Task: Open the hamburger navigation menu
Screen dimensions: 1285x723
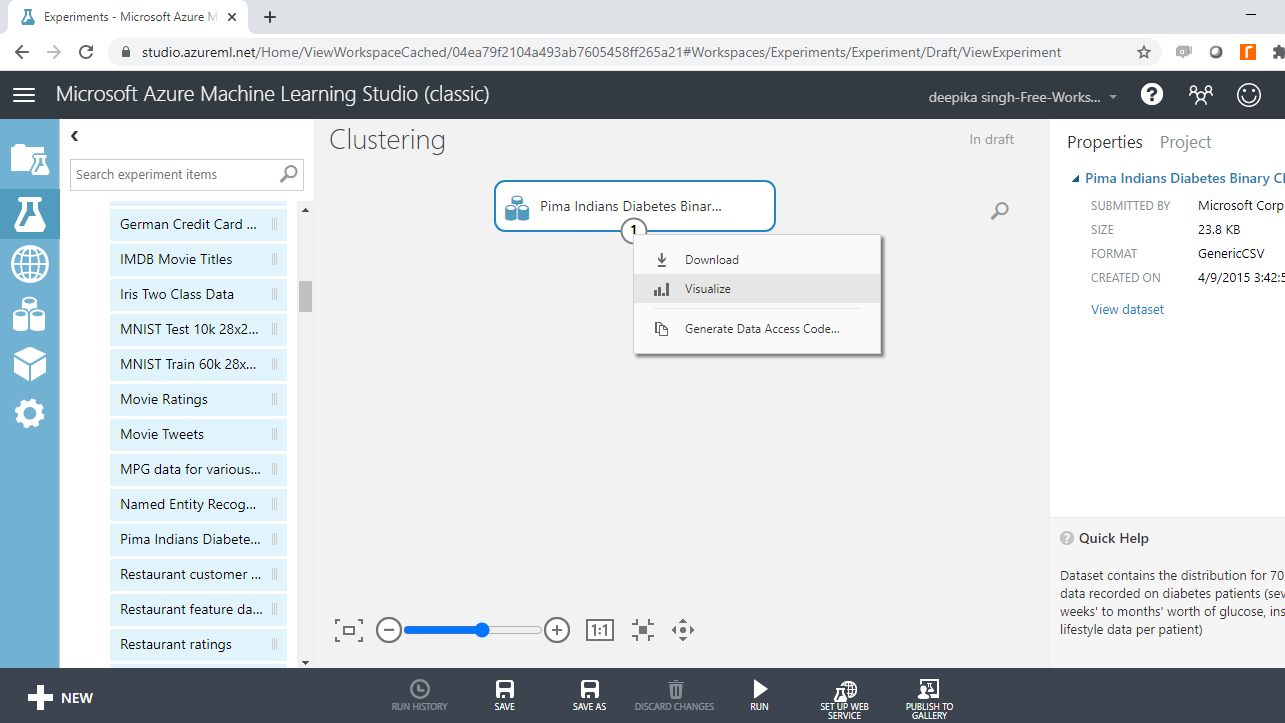Action: coord(24,95)
